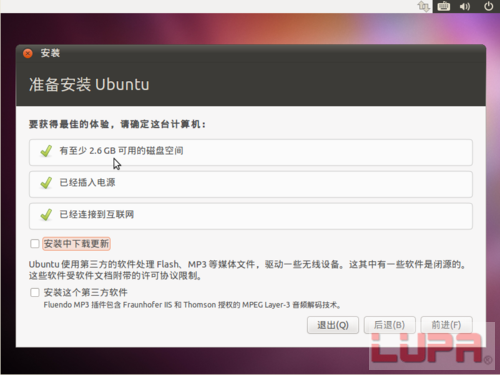Open the sound volume indicator

465,6
